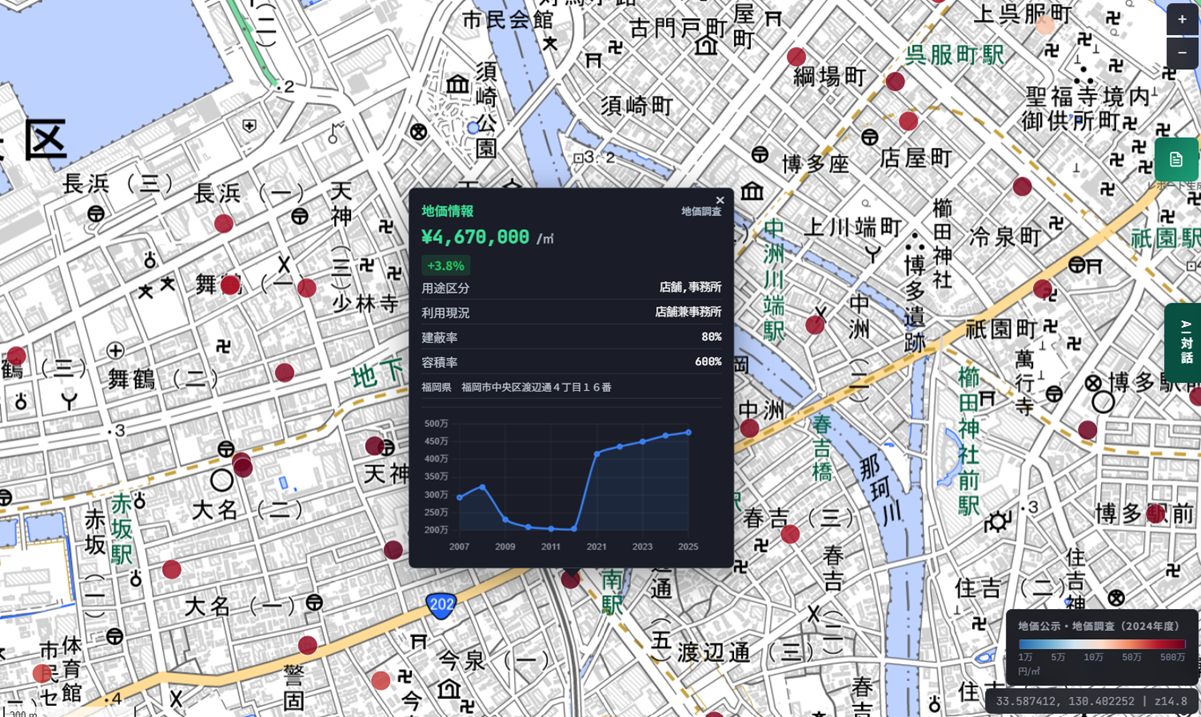This screenshot has height=717, width=1201.
Task: Select land price marker above 店屋町
Action: pos(908,121)
